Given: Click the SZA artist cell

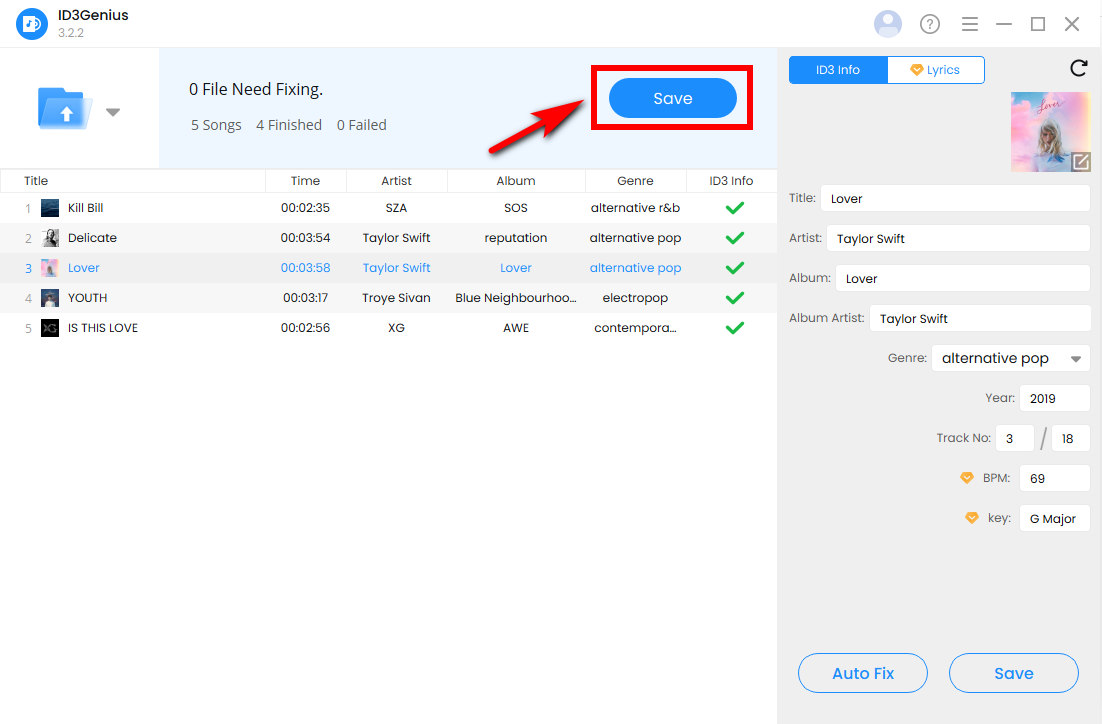Looking at the screenshot, I should coord(396,208).
